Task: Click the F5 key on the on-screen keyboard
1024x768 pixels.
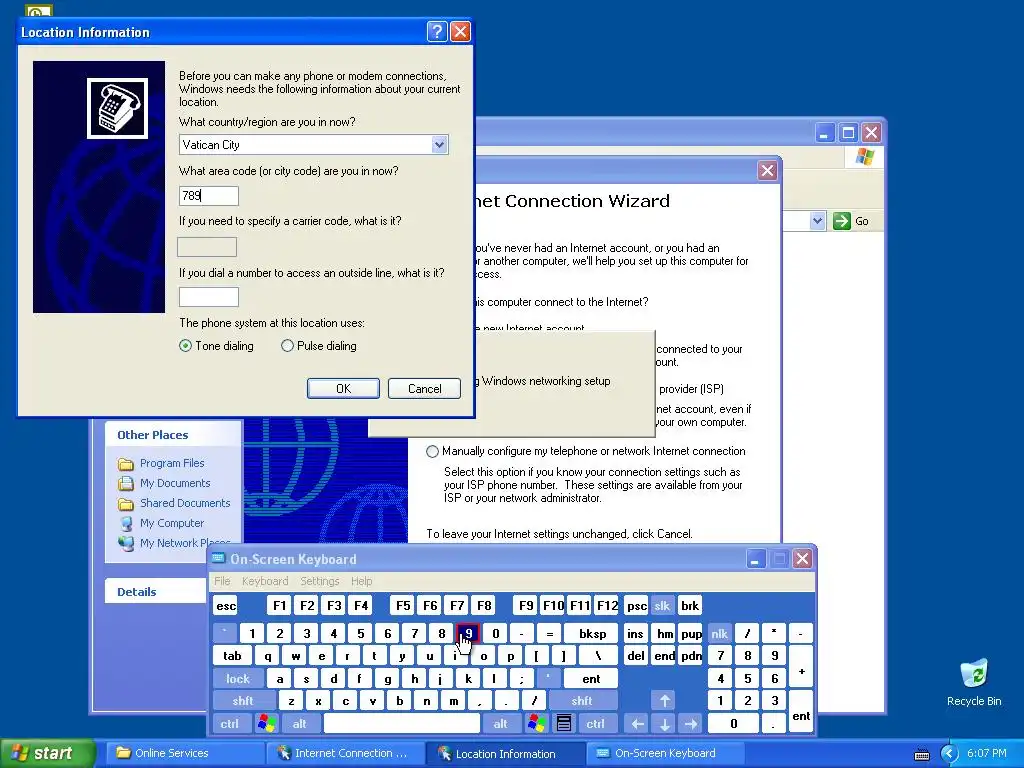Action: tap(403, 606)
